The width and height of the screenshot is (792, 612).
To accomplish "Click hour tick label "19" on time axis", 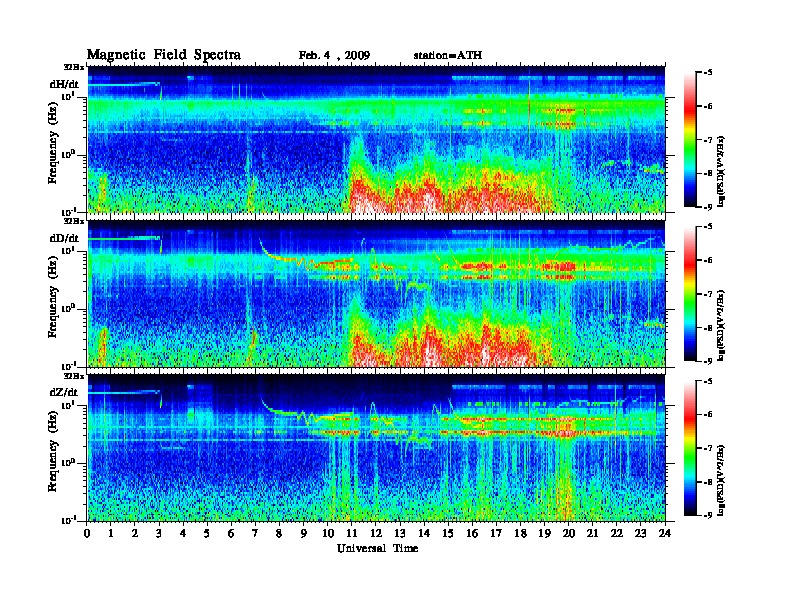I will coord(544,534).
